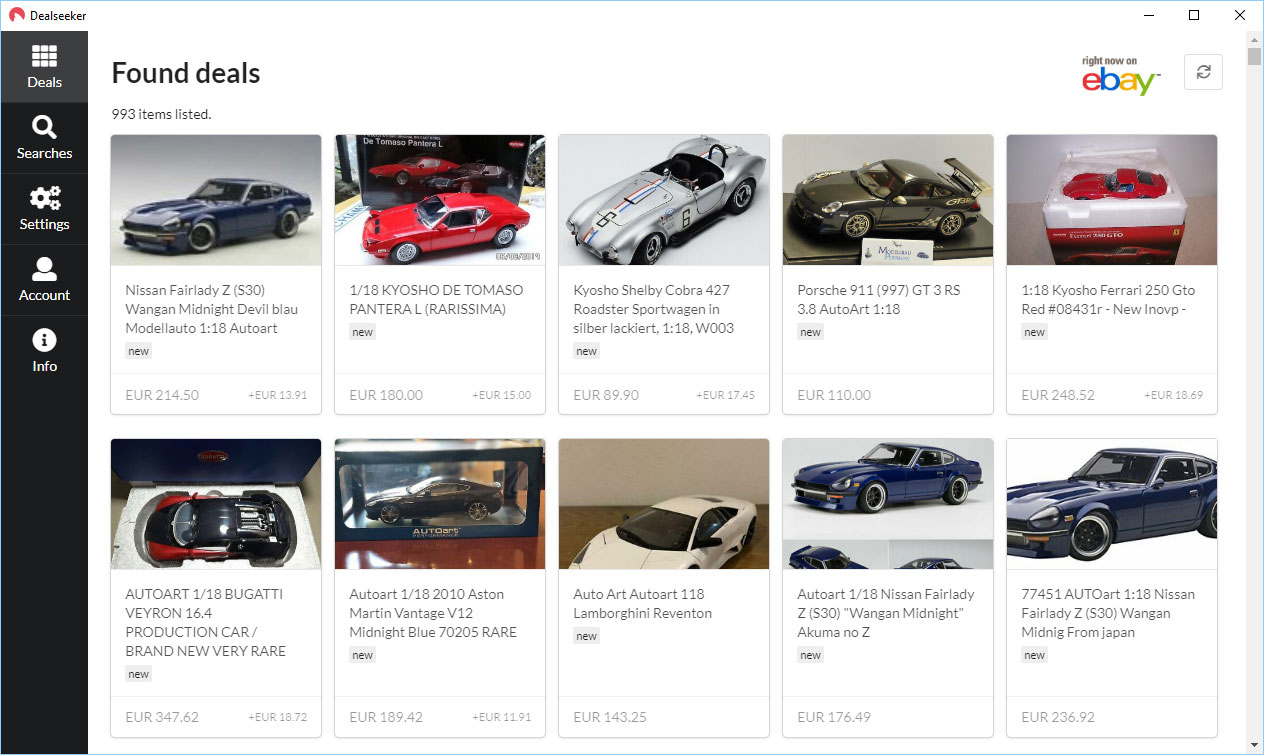Click the EUR 347.62 price

coord(162,717)
